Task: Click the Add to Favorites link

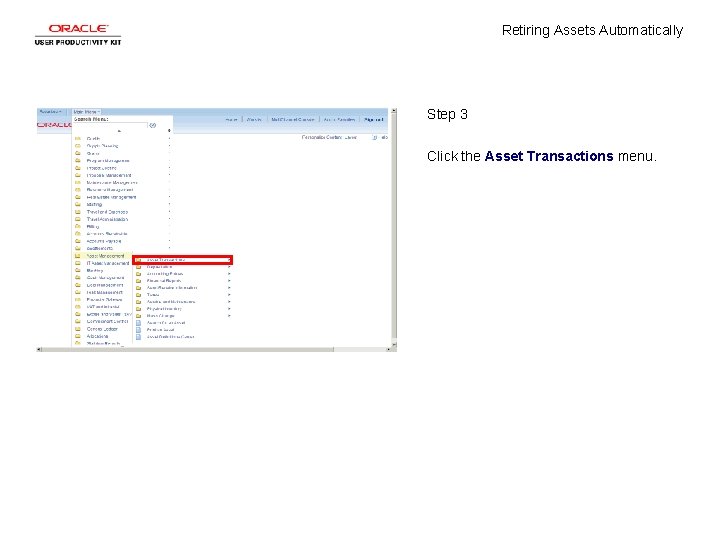Action: coord(339,119)
